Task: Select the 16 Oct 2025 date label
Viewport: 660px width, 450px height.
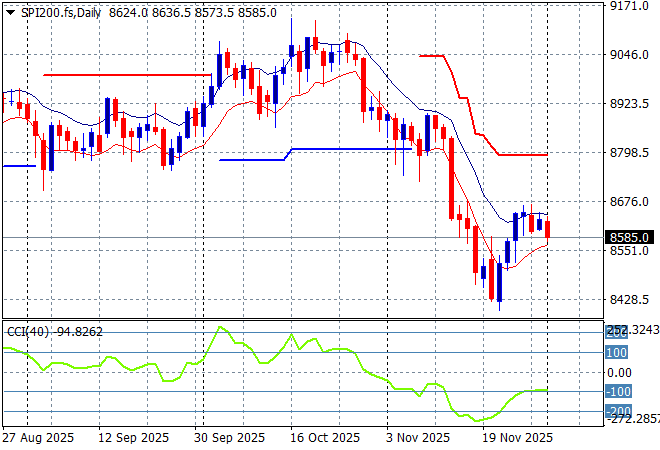Action: (325, 438)
